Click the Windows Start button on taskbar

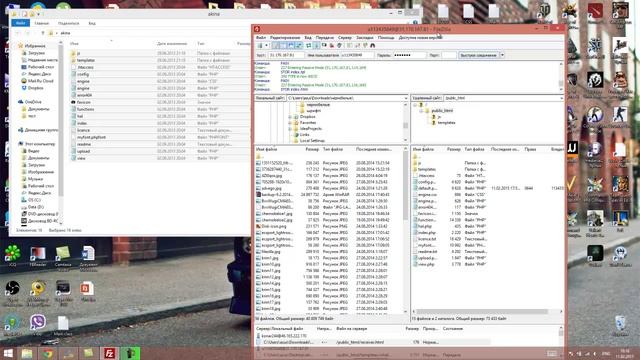[x=8, y=353]
